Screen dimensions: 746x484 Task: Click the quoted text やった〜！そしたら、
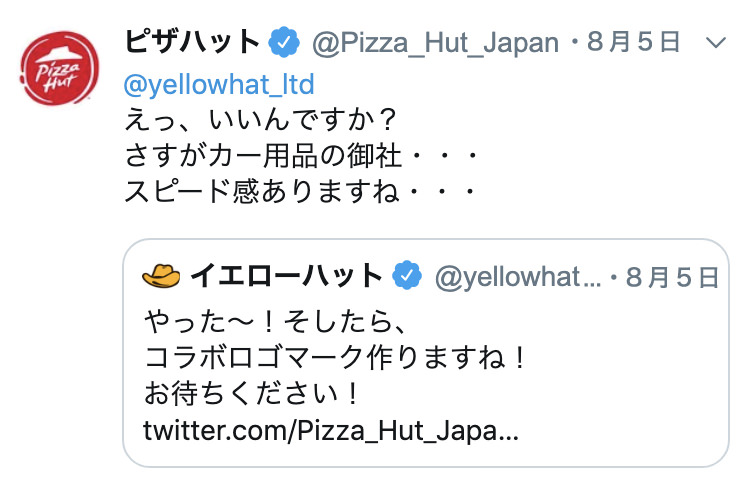pyautogui.click(x=275, y=322)
